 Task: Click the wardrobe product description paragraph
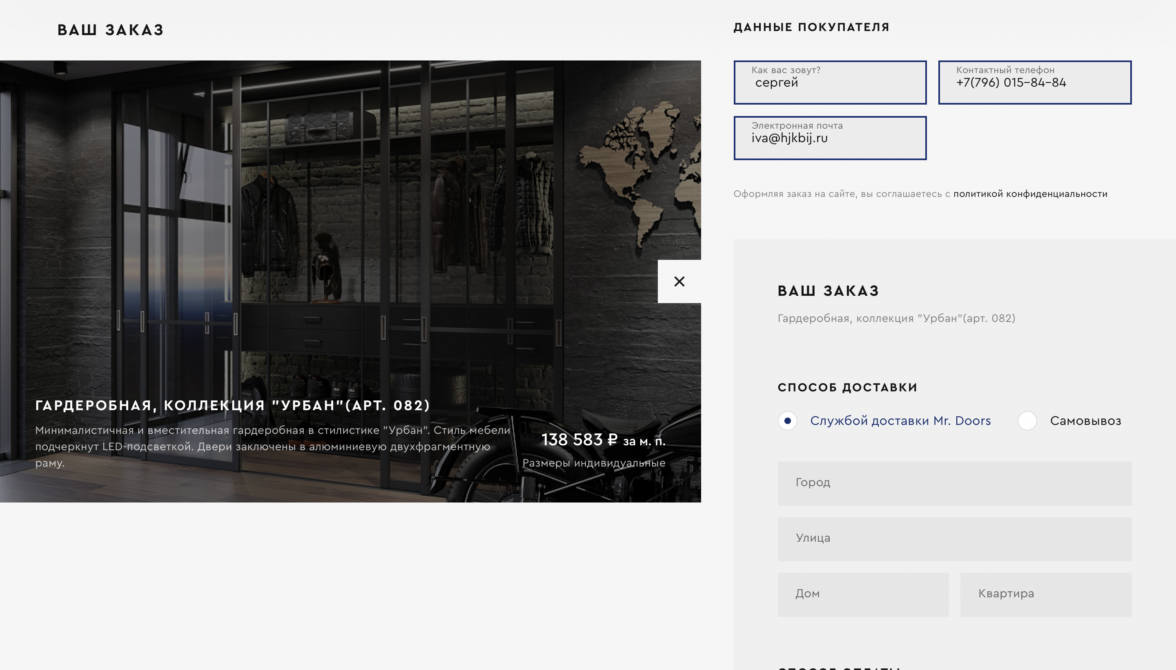pyautogui.click(x=272, y=446)
